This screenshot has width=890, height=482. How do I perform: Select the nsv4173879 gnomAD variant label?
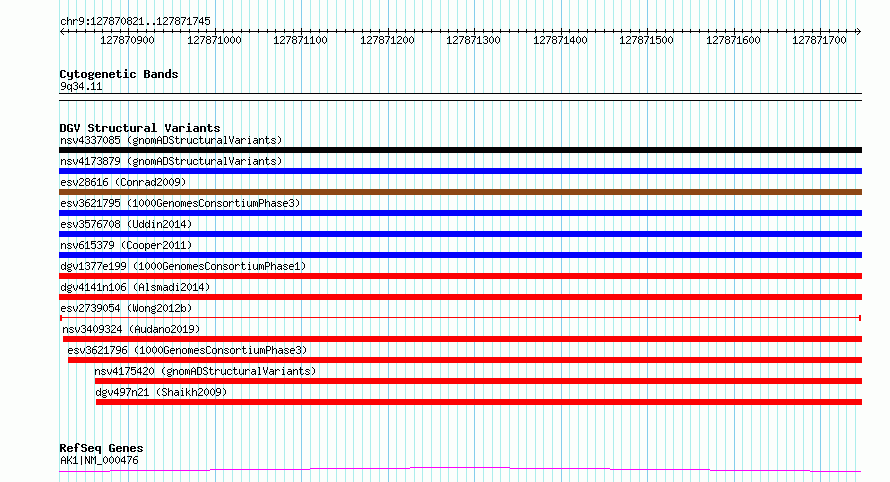[171, 161]
